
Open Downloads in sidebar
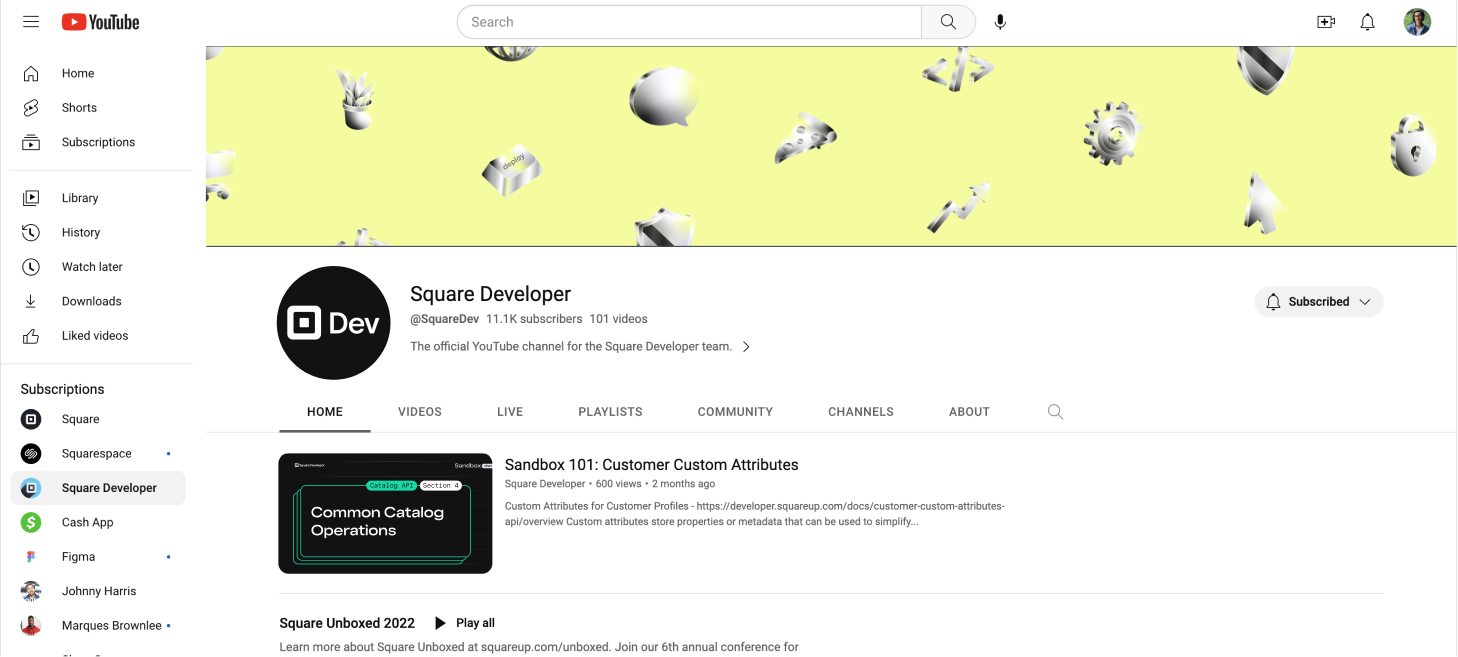tap(97, 301)
